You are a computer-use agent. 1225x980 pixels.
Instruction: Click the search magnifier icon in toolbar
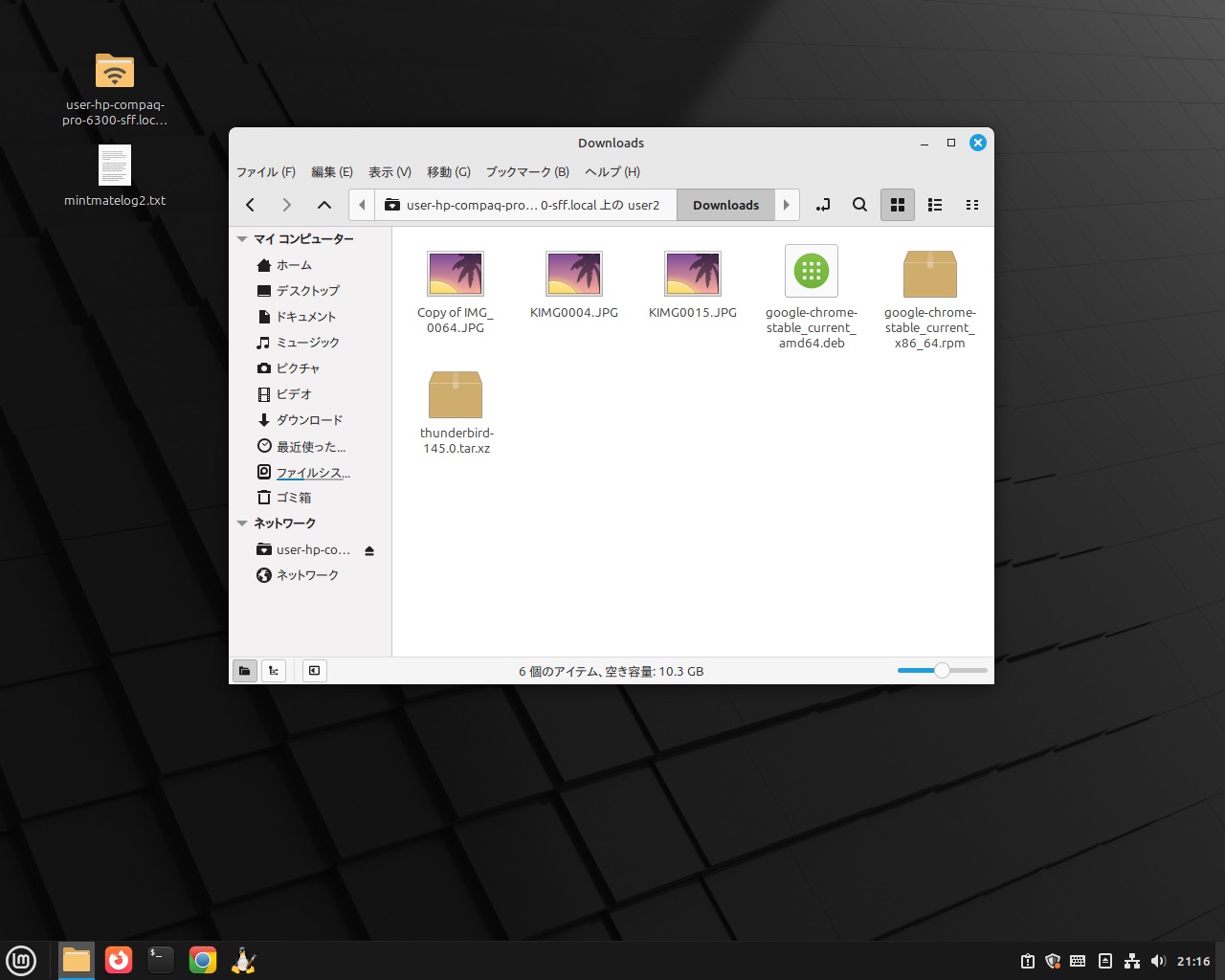[859, 205]
